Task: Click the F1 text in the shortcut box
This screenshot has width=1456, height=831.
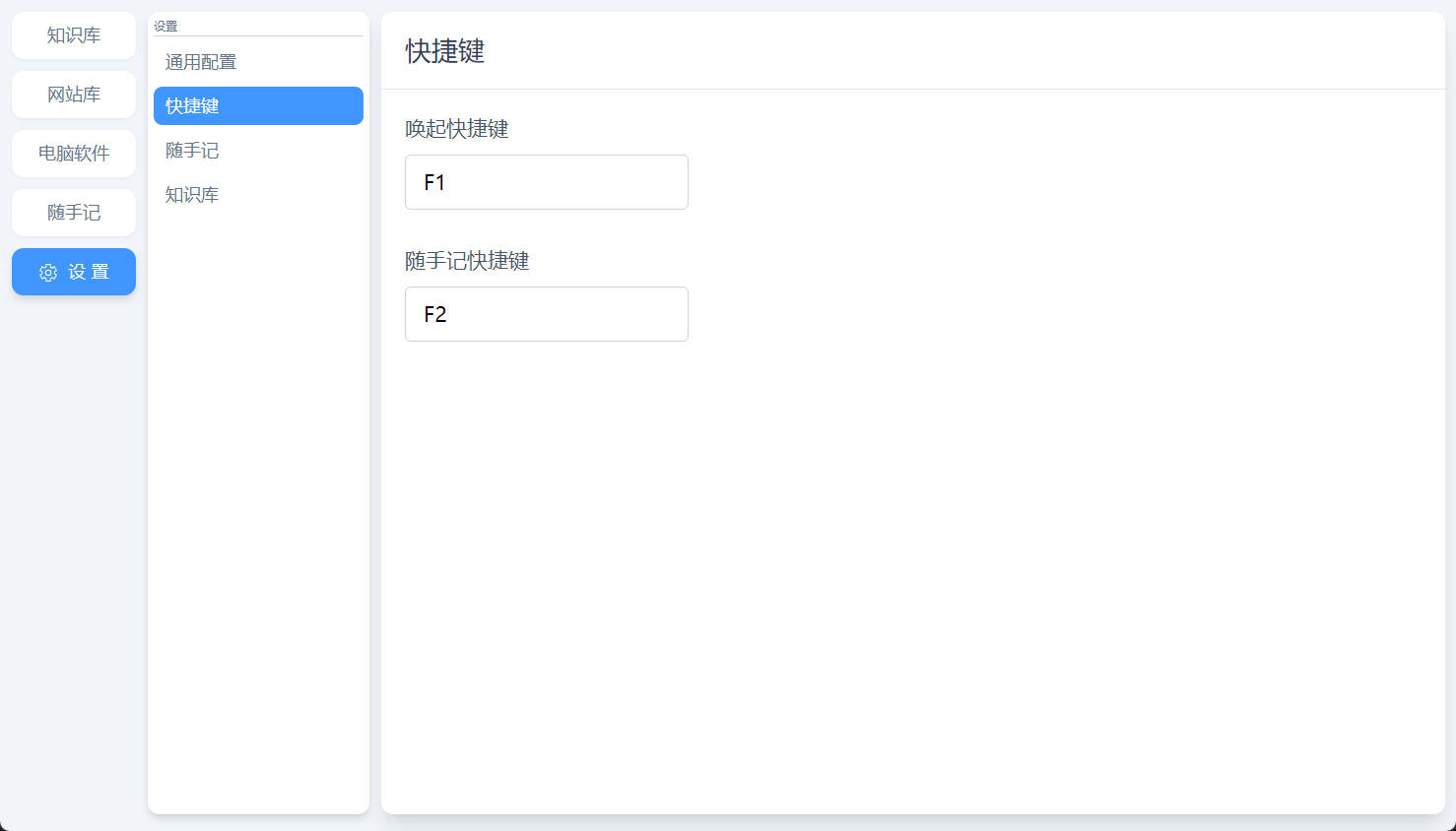Action: click(x=434, y=182)
